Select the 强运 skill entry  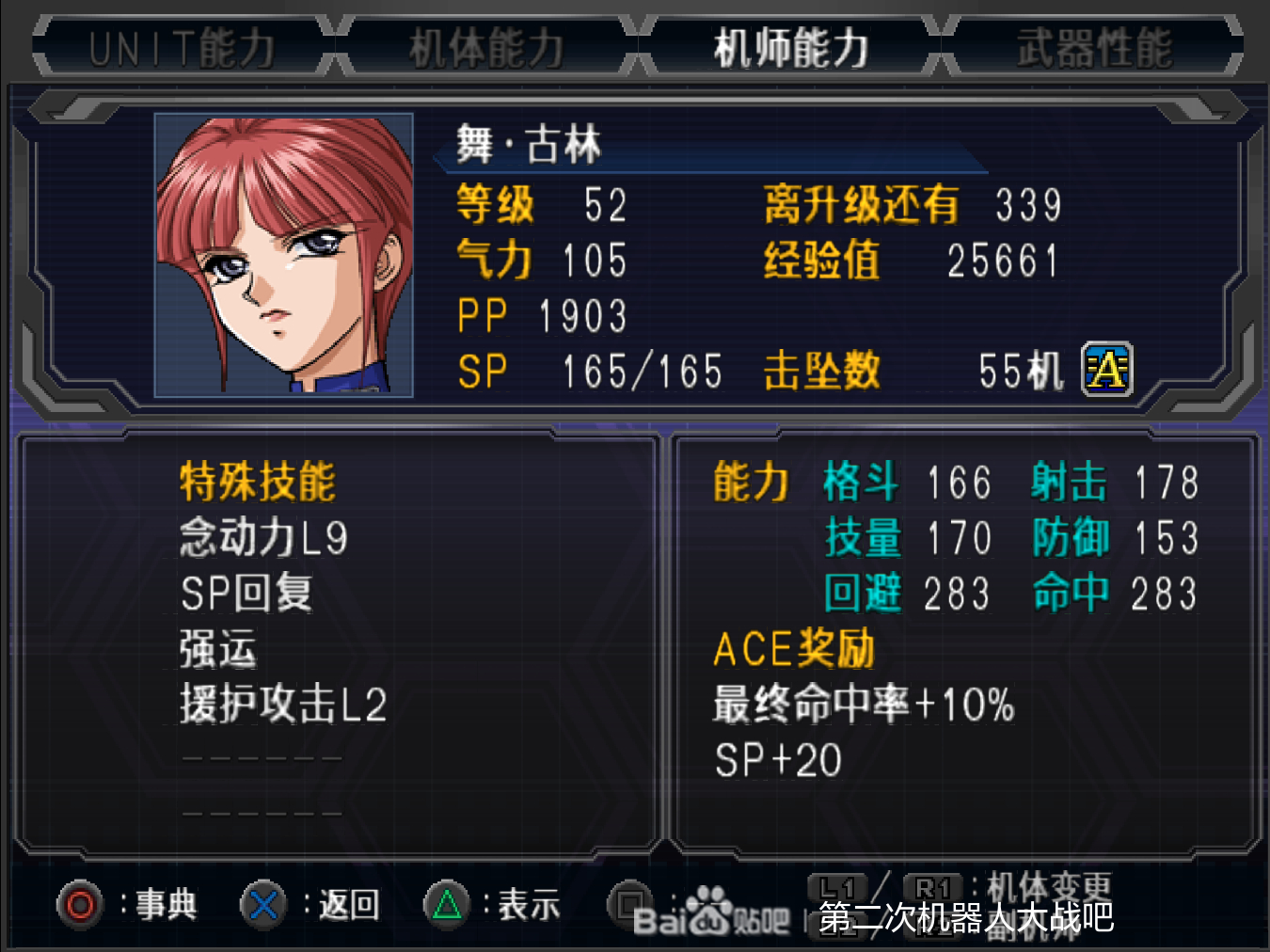point(217,648)
